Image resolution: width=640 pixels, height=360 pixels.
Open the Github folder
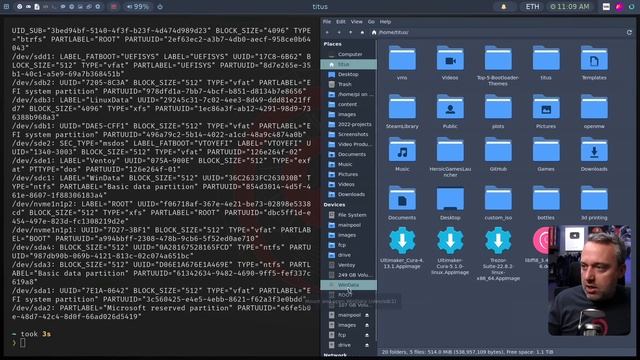pyautogui.click(x=498, y=154)
